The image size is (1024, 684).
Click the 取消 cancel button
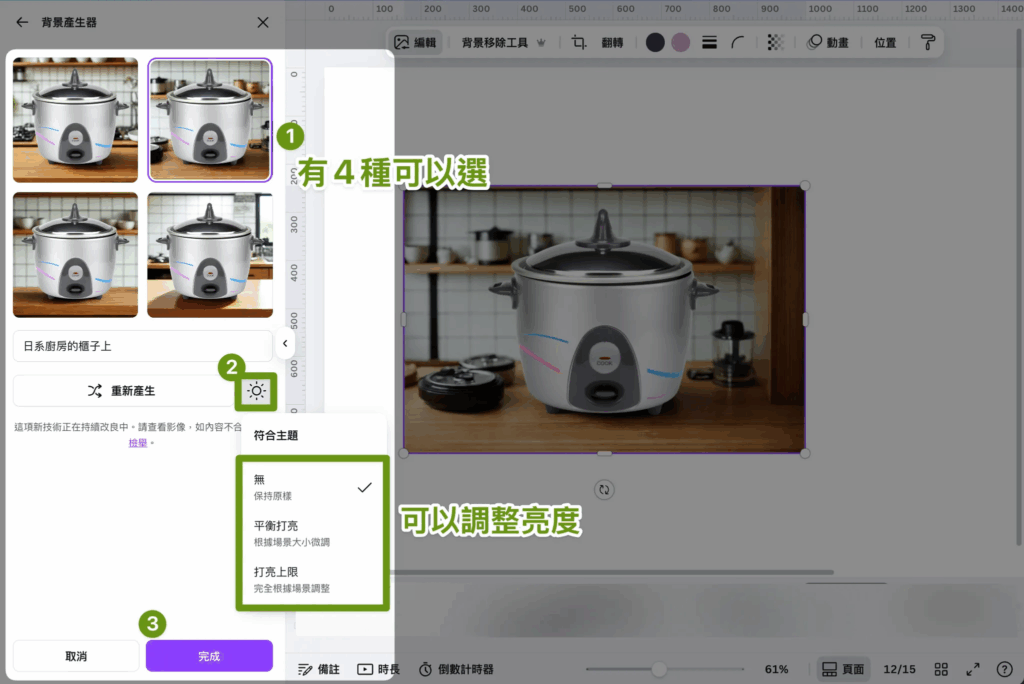pyautogui.click(x=76, y=656)
